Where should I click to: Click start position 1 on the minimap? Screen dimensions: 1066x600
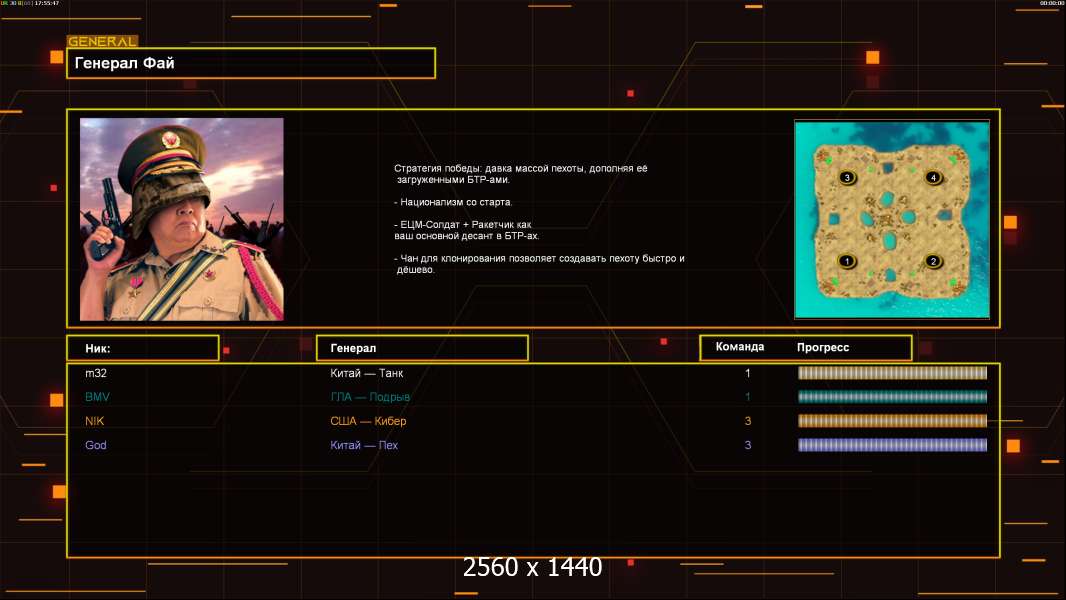point(846,261)
